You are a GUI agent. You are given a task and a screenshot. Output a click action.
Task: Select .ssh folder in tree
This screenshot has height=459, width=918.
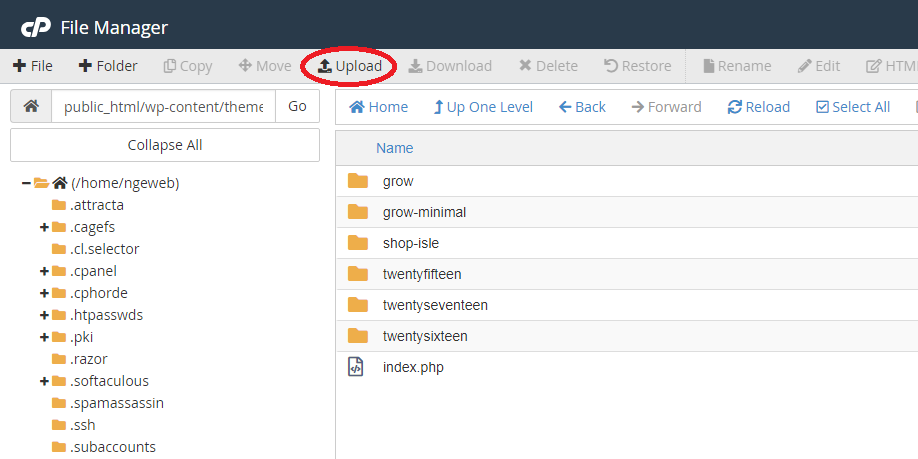[x=83, y=425]
